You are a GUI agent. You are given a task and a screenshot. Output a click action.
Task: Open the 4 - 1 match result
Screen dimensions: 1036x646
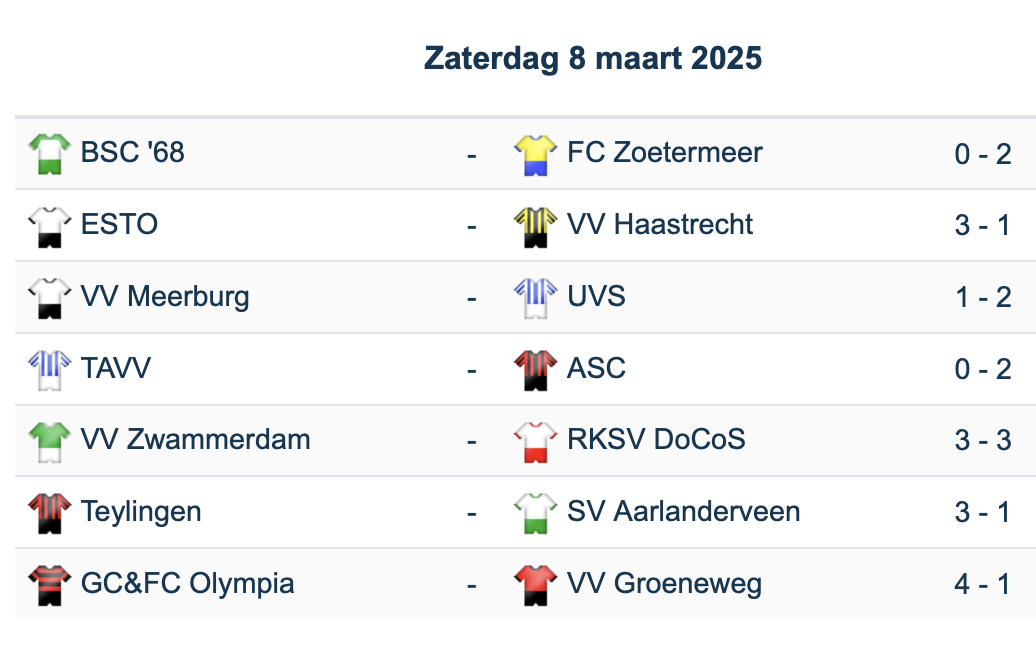982,584
